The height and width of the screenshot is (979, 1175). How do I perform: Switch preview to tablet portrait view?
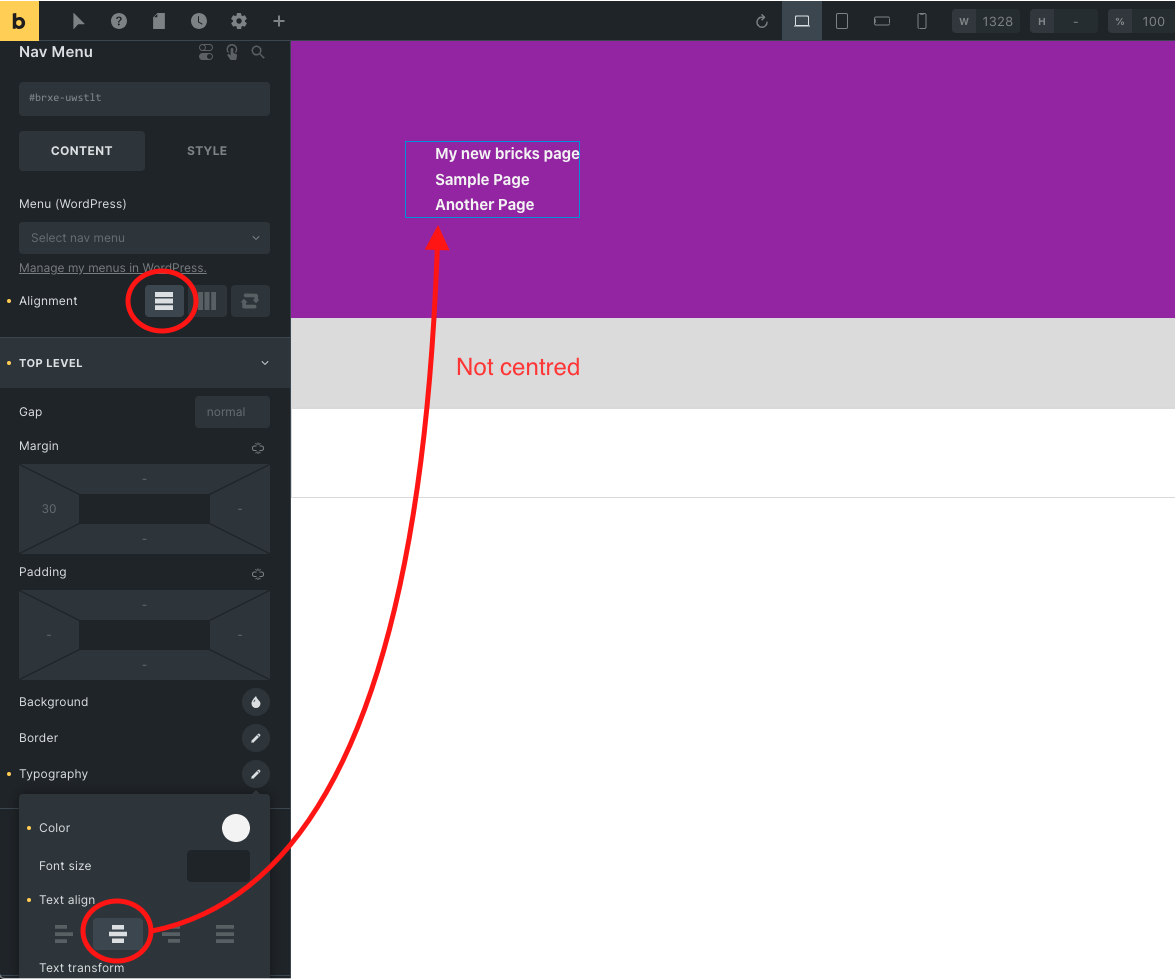click(x=841, y=20)
